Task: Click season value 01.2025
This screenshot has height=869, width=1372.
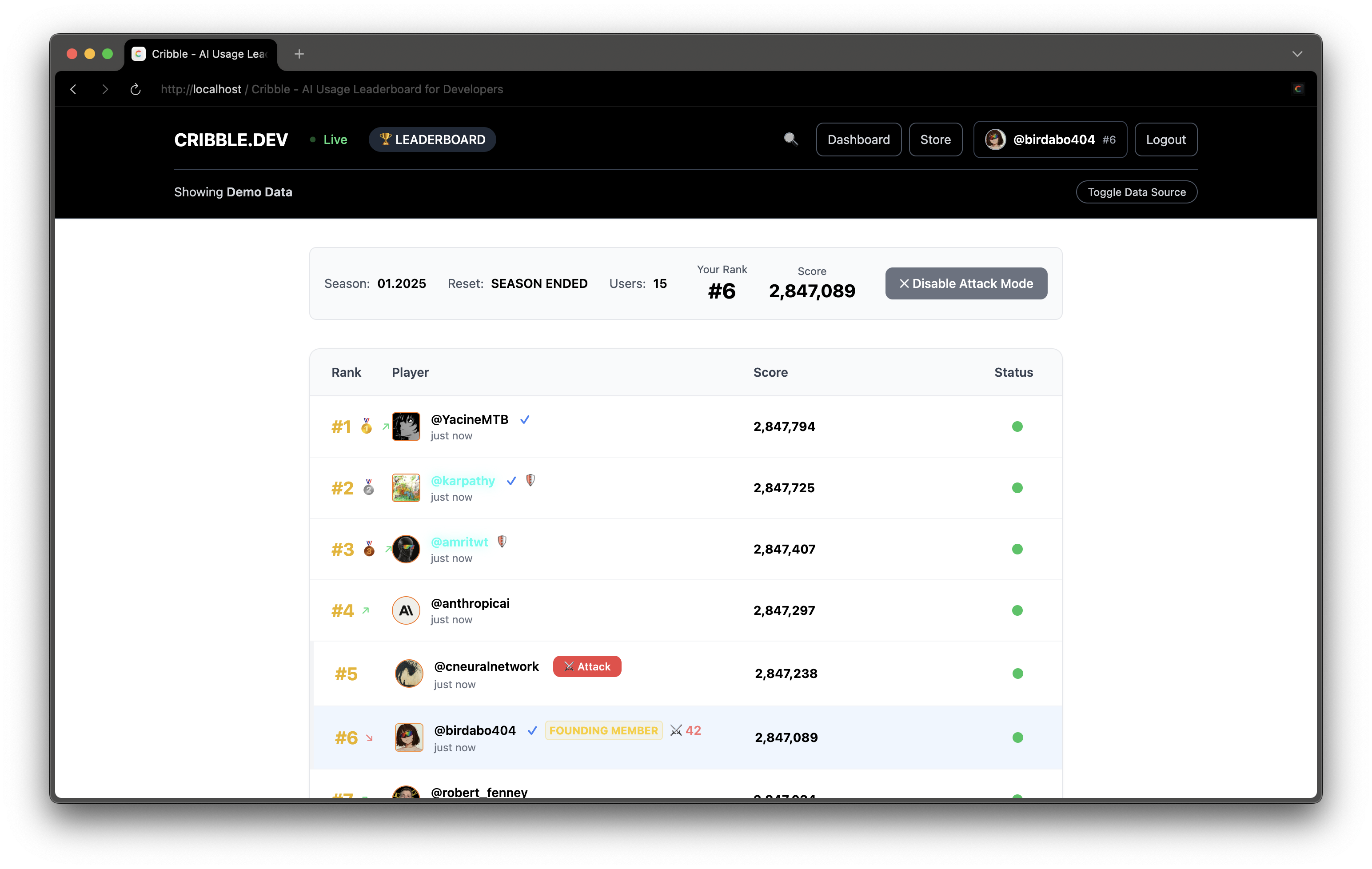Action: click(x=401, y=283)
